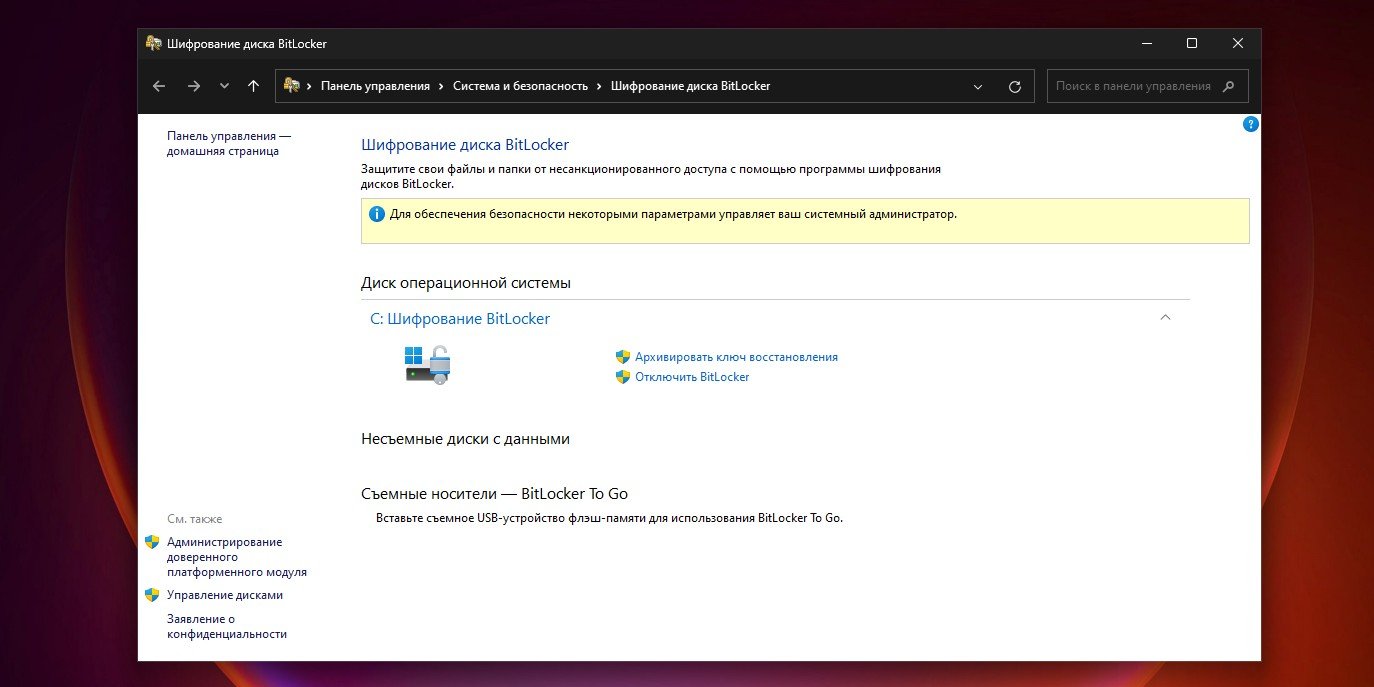The width and height of the screenshot is (1374, 687).
Task: Click the BitLocker keys icon in the address bar
Action: point(293,86)
